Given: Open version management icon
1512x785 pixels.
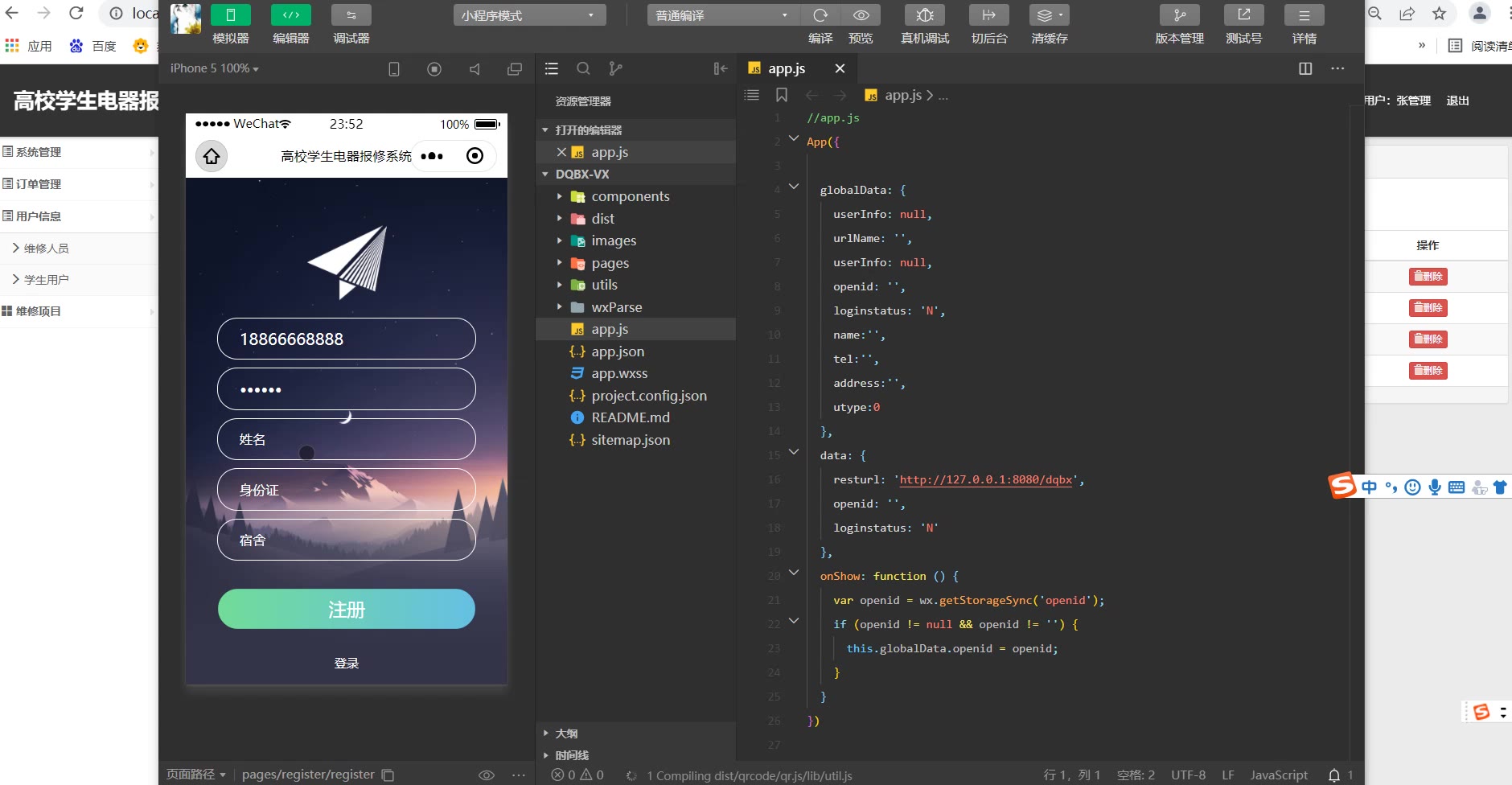Looking at the screenshot, I should click(x=1179, y=15).
